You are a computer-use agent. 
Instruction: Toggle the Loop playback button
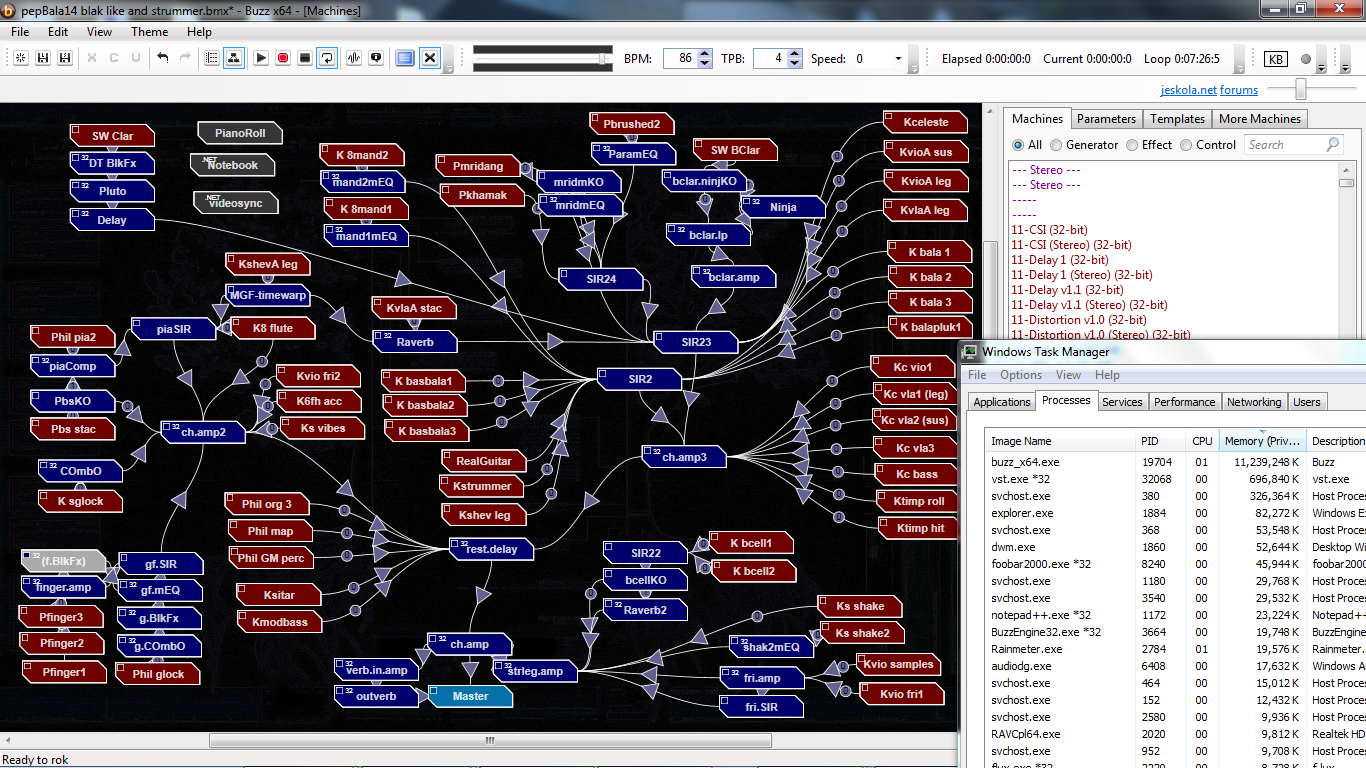click(x=327, y=58)
